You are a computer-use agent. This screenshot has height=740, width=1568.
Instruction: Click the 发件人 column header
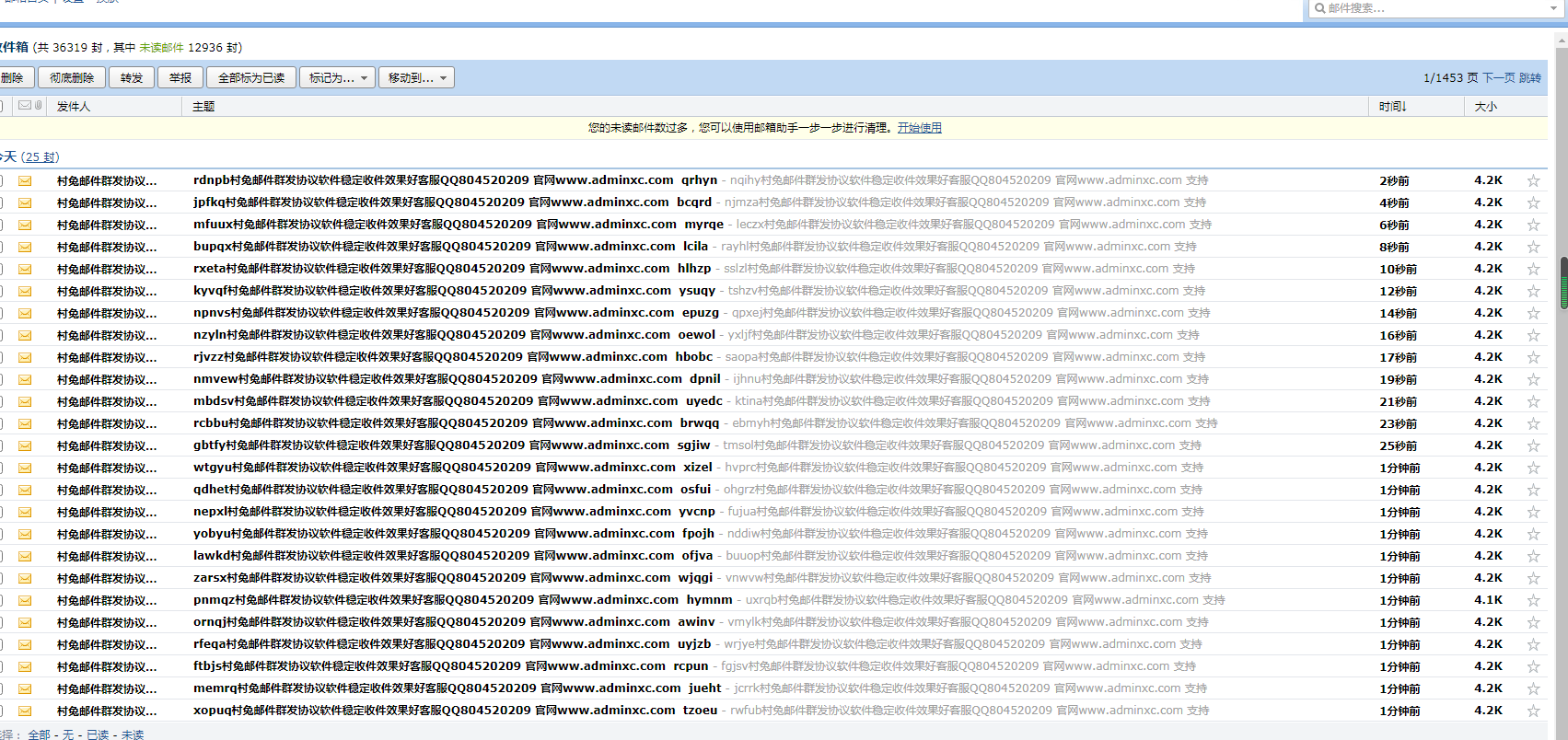(x=74, y=107)
